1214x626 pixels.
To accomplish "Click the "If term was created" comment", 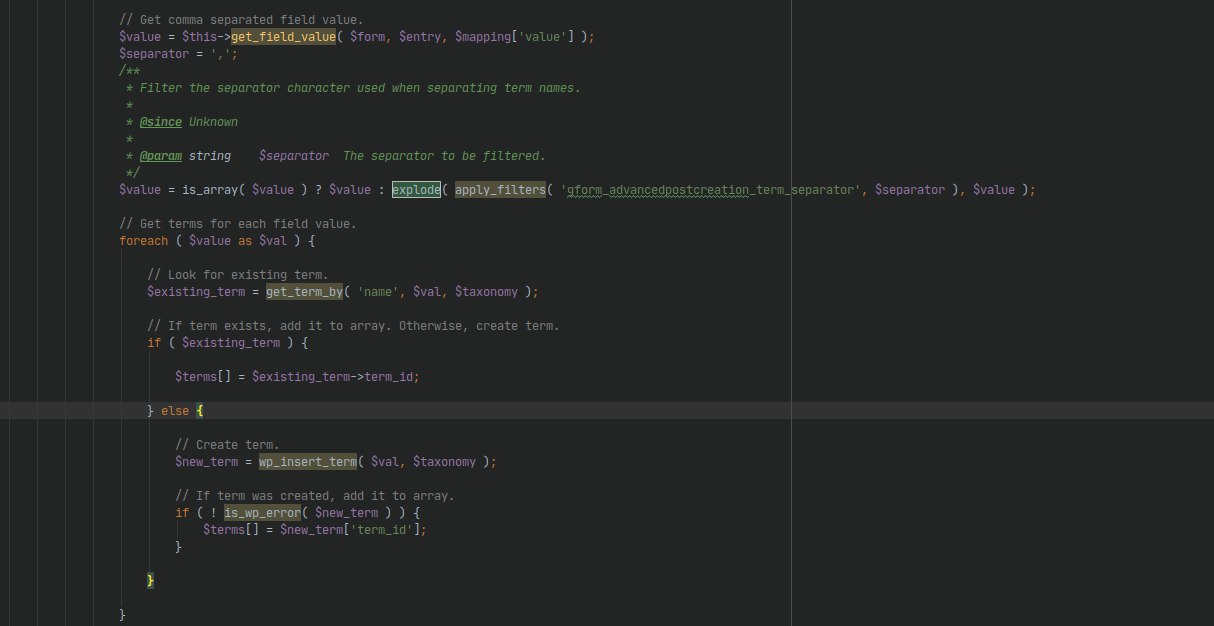I will pyautogui.click(x=315, y=496).
